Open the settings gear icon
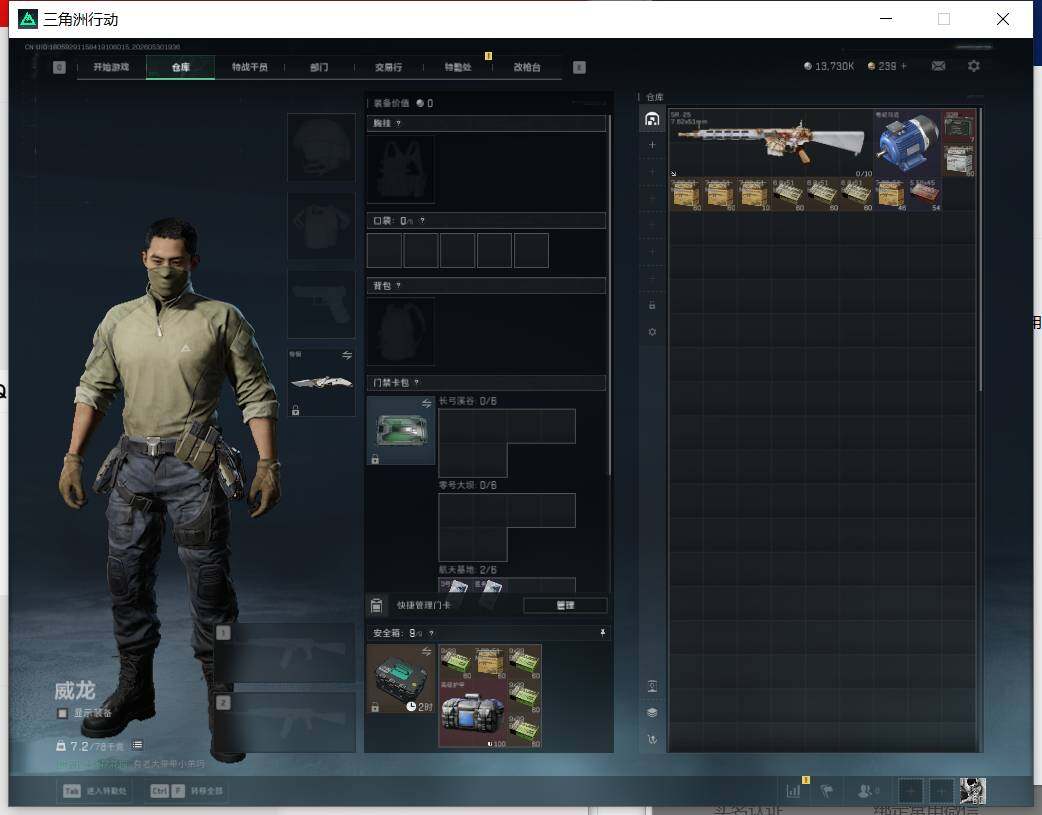 974,66
